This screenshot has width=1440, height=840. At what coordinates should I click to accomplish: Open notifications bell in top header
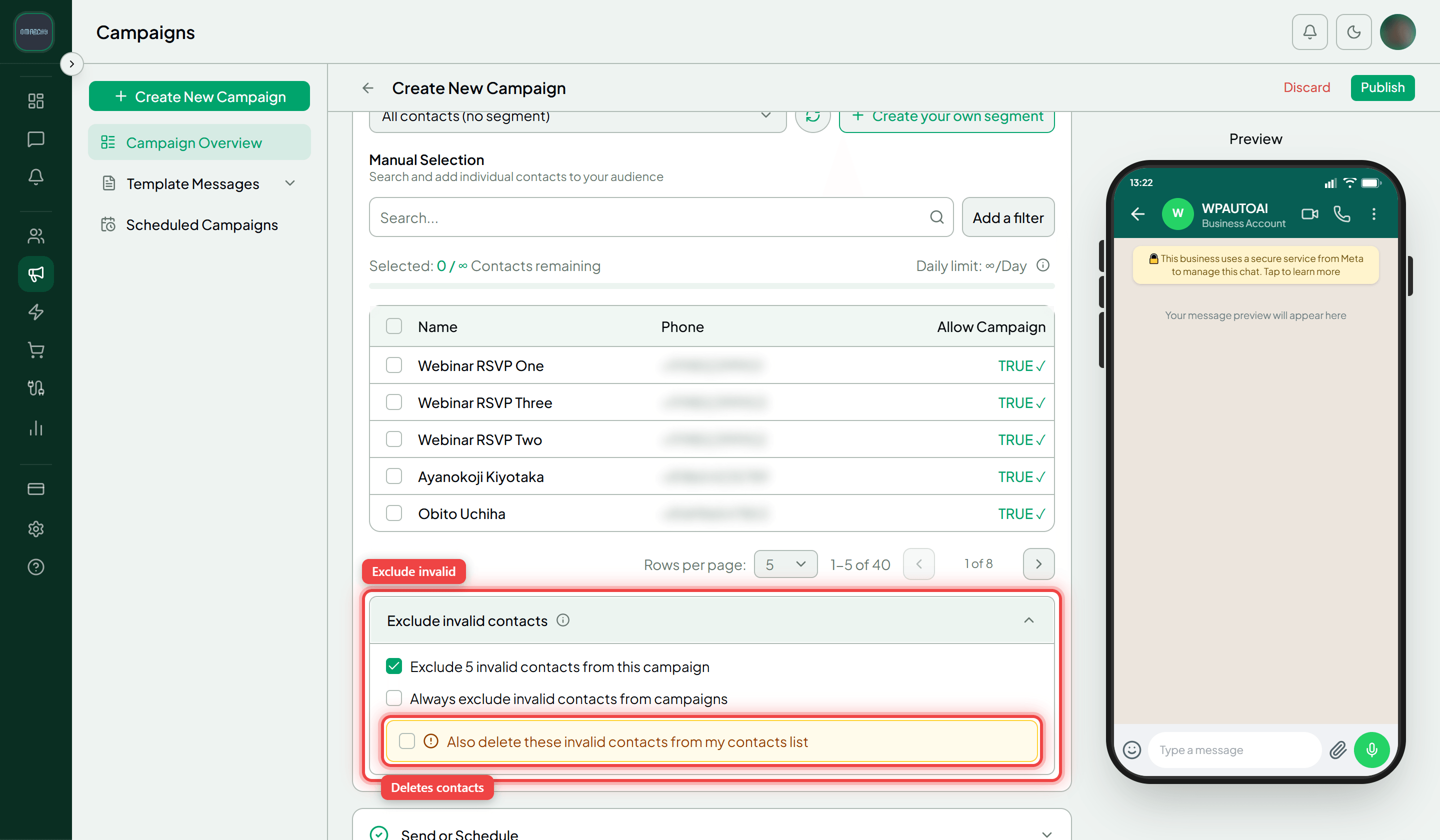point(1309,32)
